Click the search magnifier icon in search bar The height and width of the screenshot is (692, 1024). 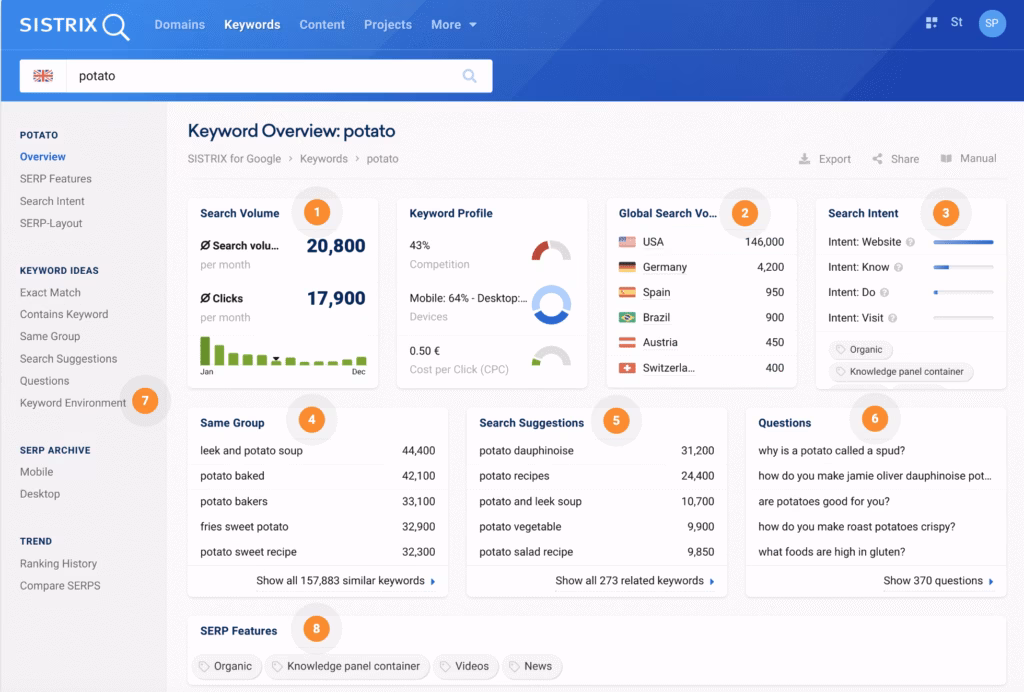(469, 76)
